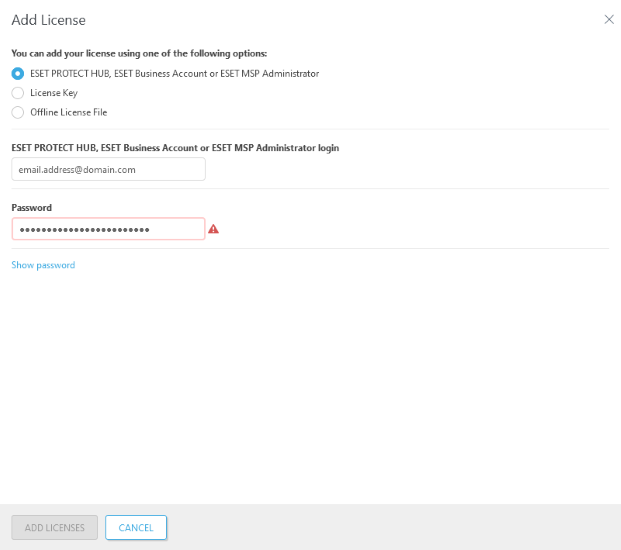Focus the email address login field

click(x=108, y=170)
